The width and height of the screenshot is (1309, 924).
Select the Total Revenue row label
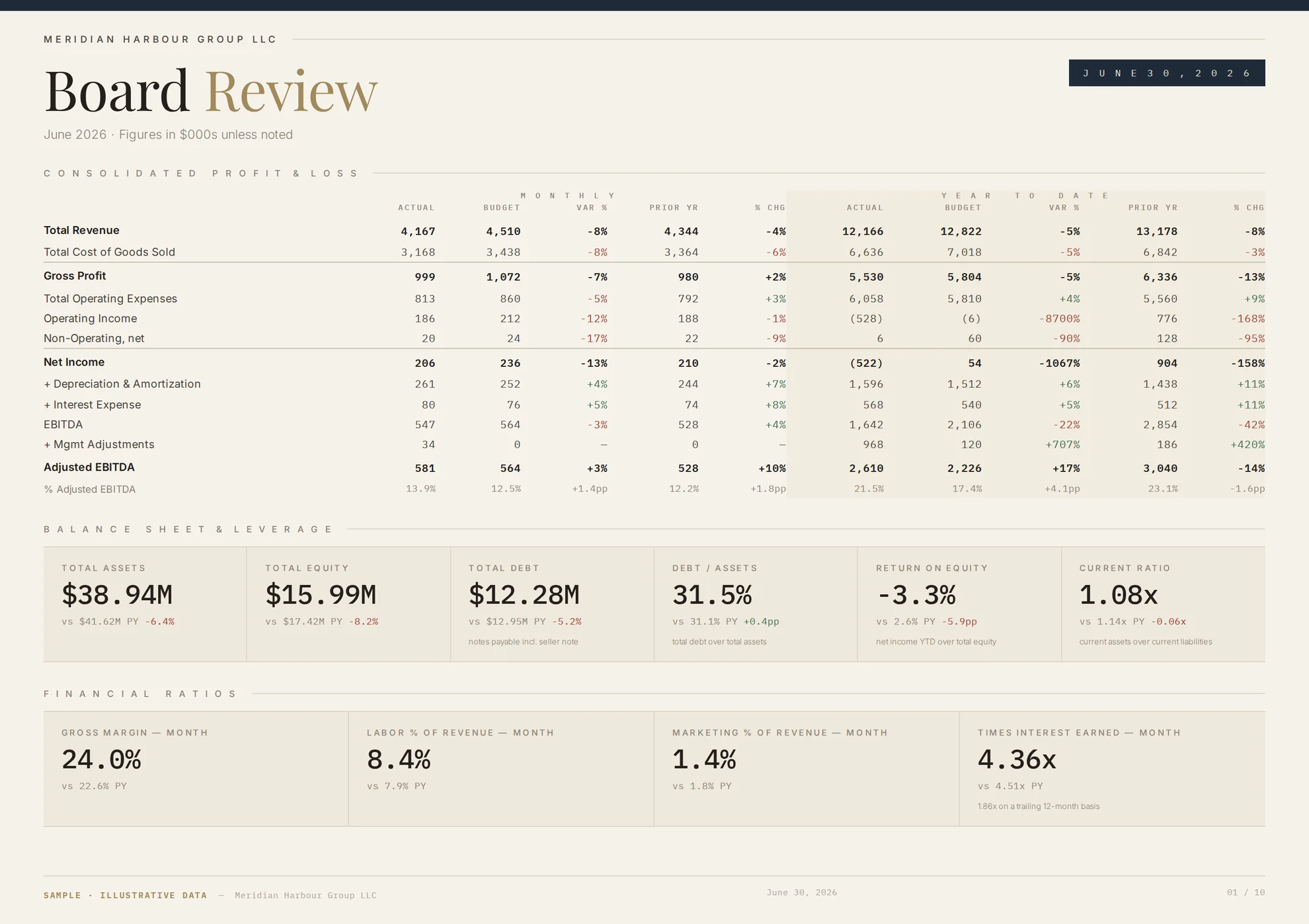coord(81,231)
